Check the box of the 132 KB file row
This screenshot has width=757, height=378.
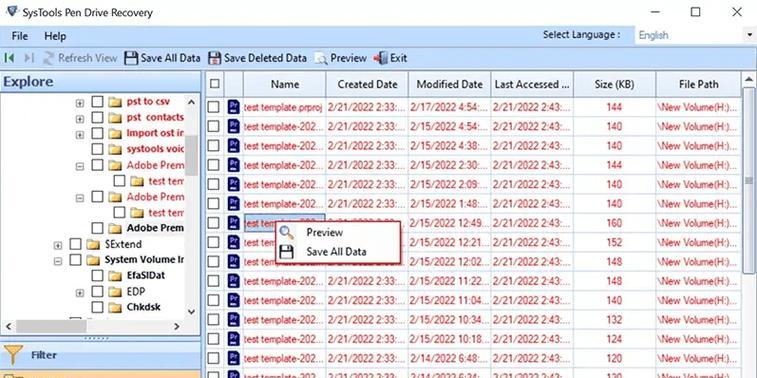pyautogui.click(x=213, y=320)
